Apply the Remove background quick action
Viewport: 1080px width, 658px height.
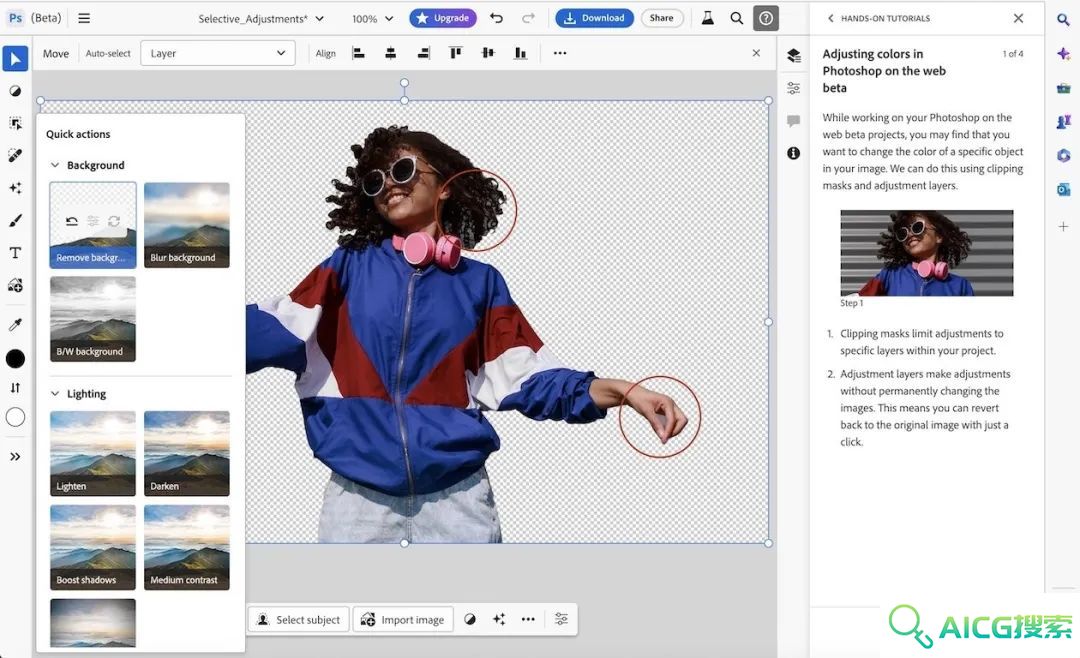93,225
